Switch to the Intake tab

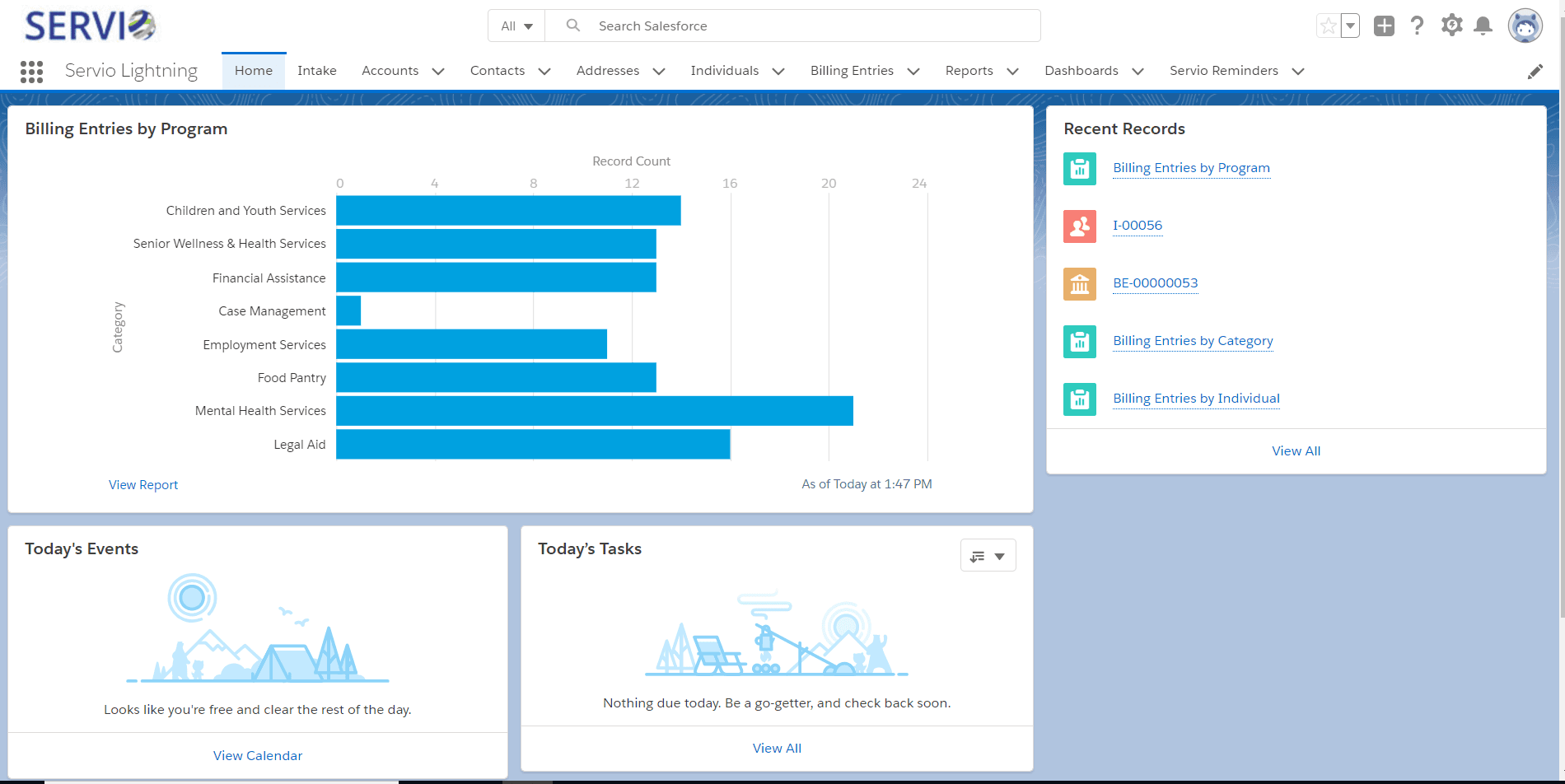(316, 71)
